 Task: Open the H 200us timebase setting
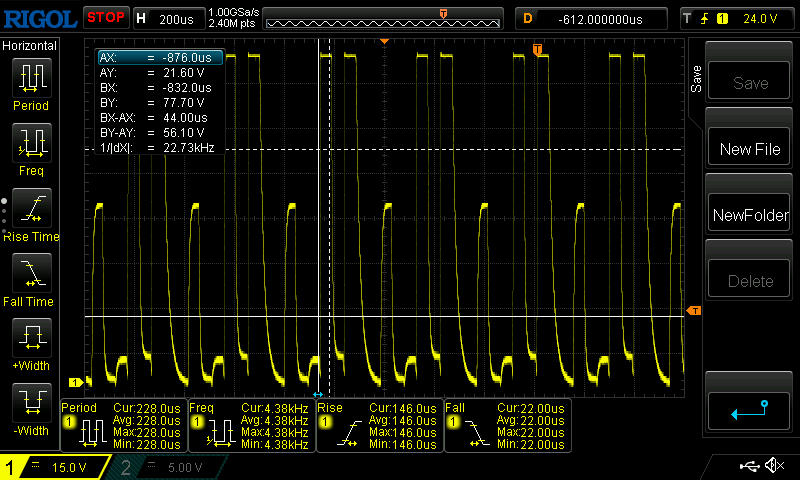tap(169, 19)
